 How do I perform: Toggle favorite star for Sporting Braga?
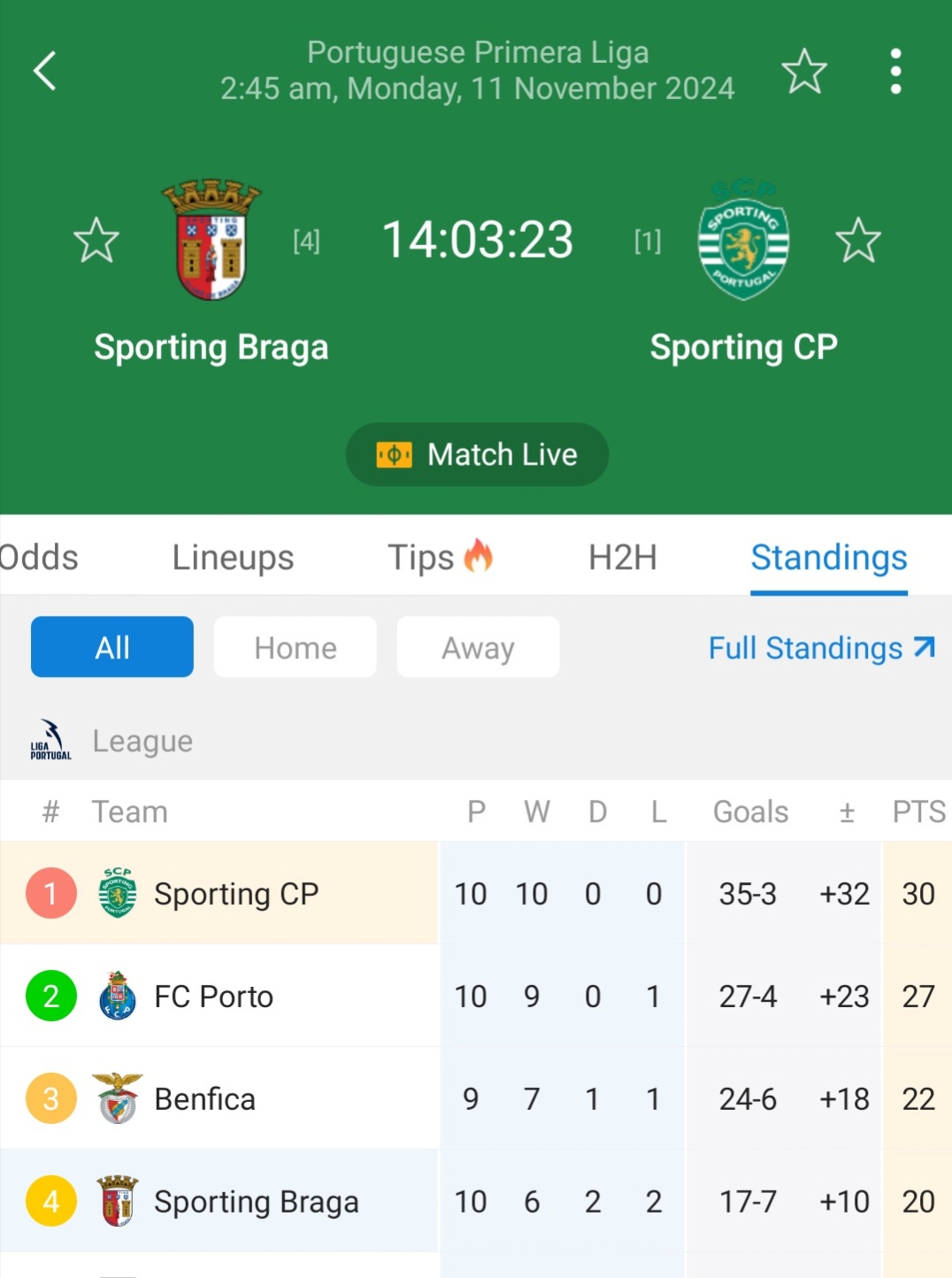pyautogui.click(x=96, y=241)
